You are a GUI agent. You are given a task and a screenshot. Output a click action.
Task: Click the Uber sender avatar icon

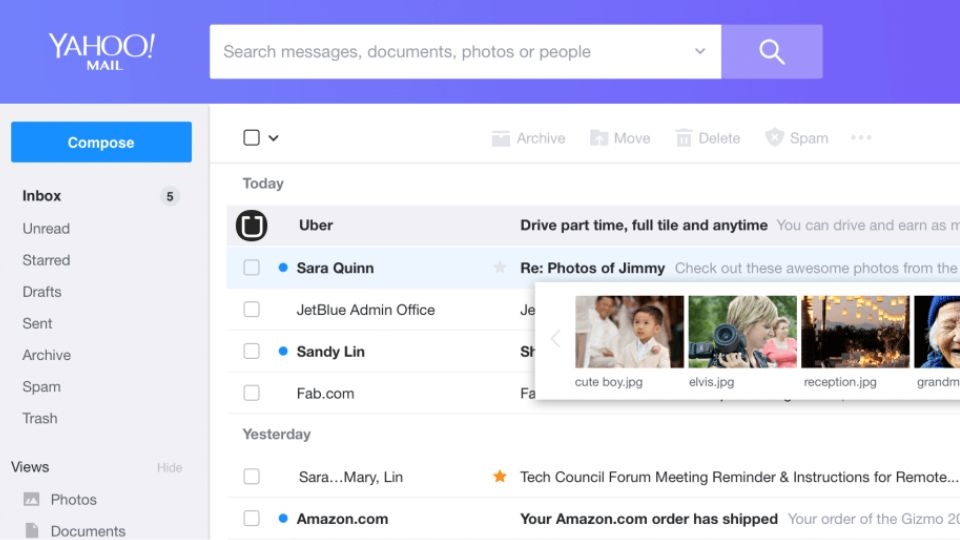point(252,225)
